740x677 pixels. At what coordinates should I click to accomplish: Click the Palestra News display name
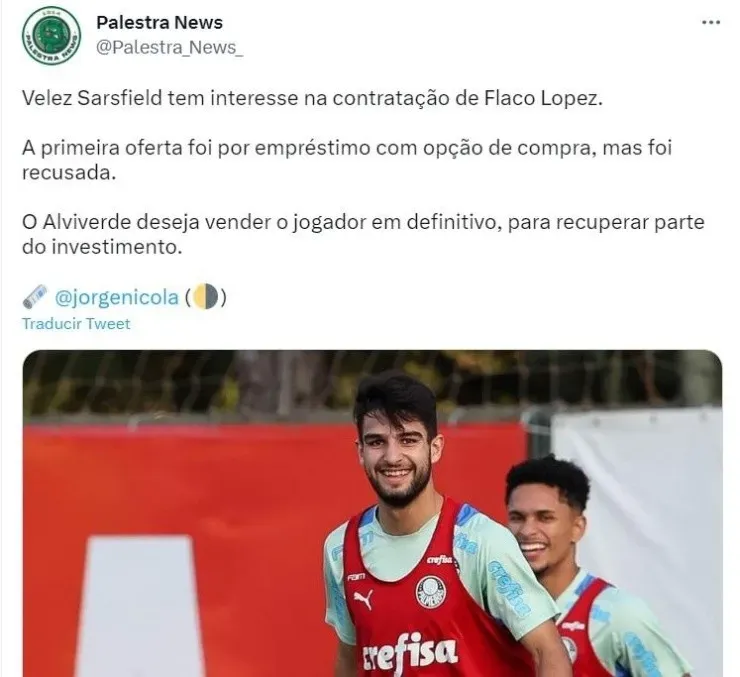[x=160, y=22]
